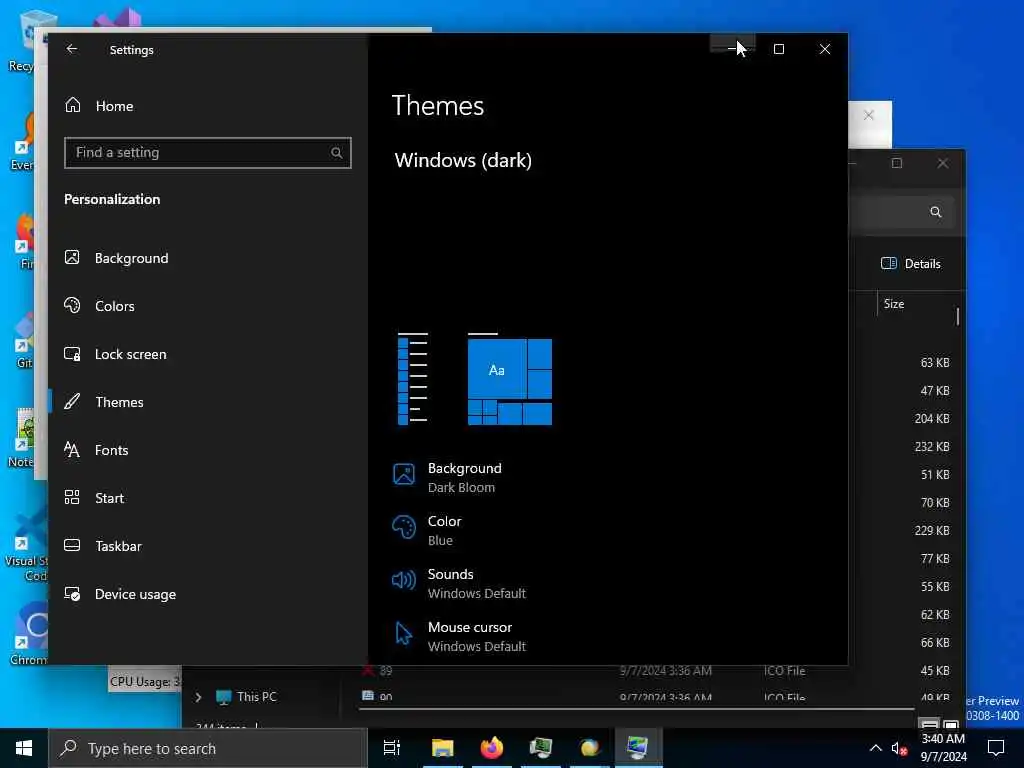Image resolution: width=1024 pixels, height=768 pixels.
Task: Expand This PC in File Explorer tree
Action: click(x=198, y=697)
